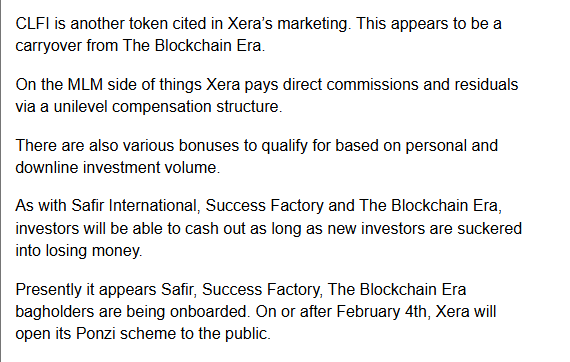Click "bagholders are being onboarded" text

132,312
